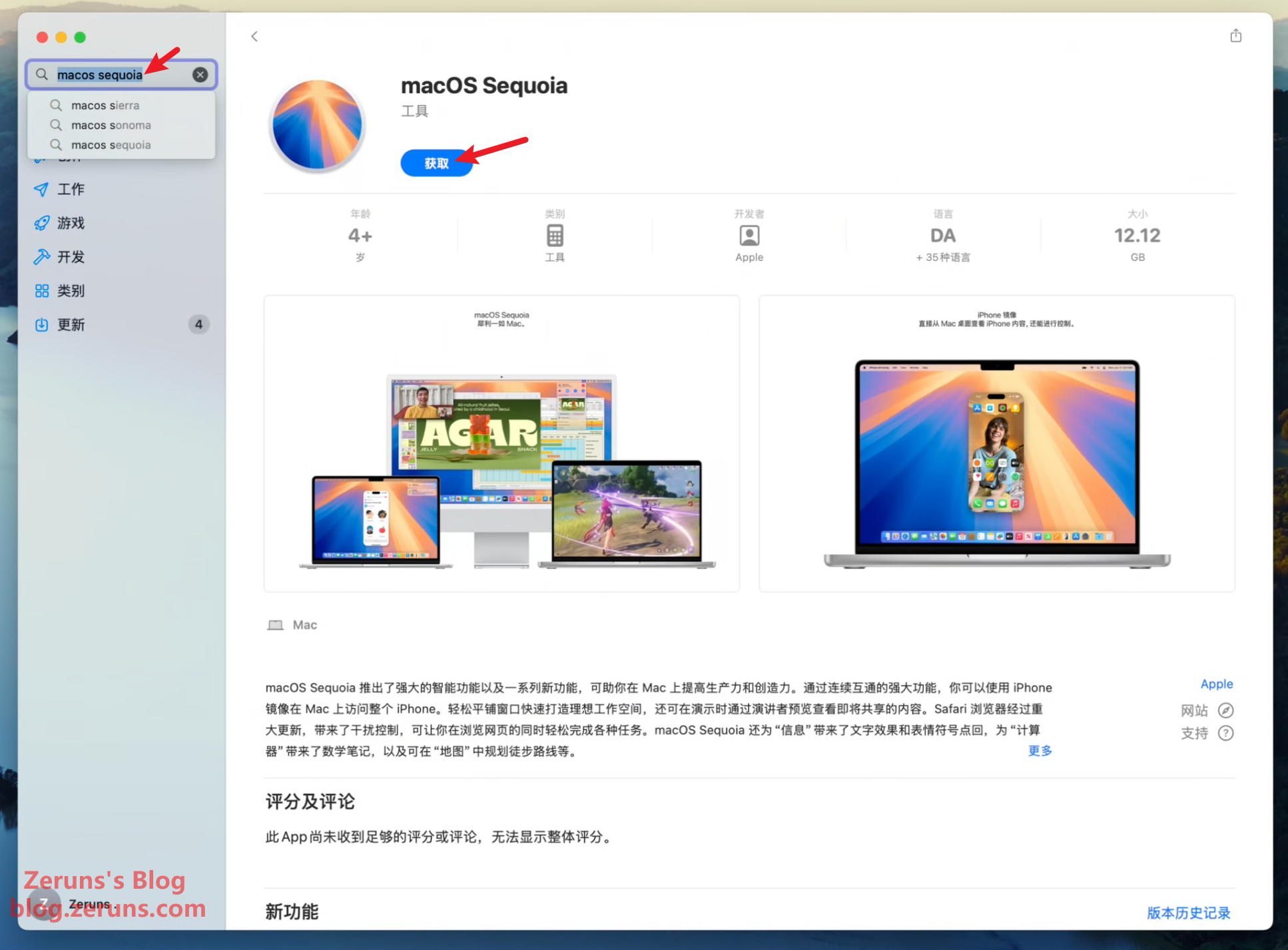
Task: Click the calculator category icon
Action: [x=554, y=236]
